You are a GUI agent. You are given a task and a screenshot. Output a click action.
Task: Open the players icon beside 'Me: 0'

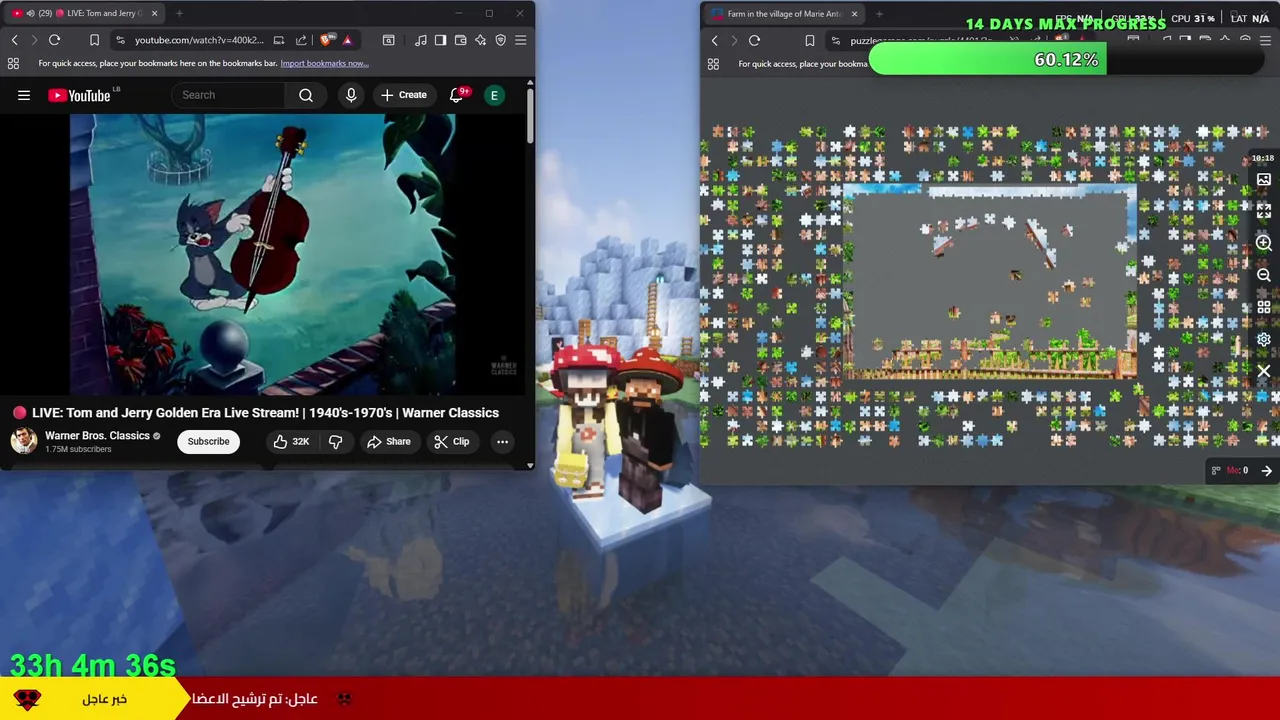[x=1216, y=471]
